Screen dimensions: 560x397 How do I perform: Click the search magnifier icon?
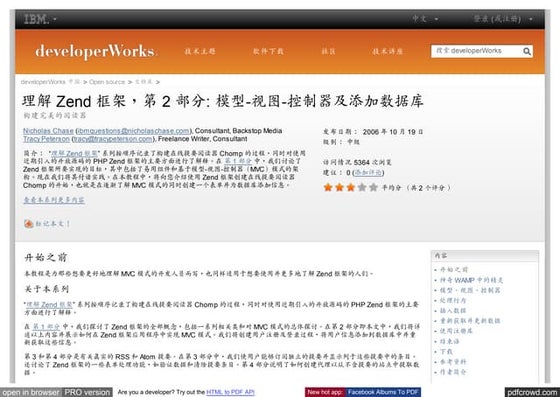pos(527,51)
